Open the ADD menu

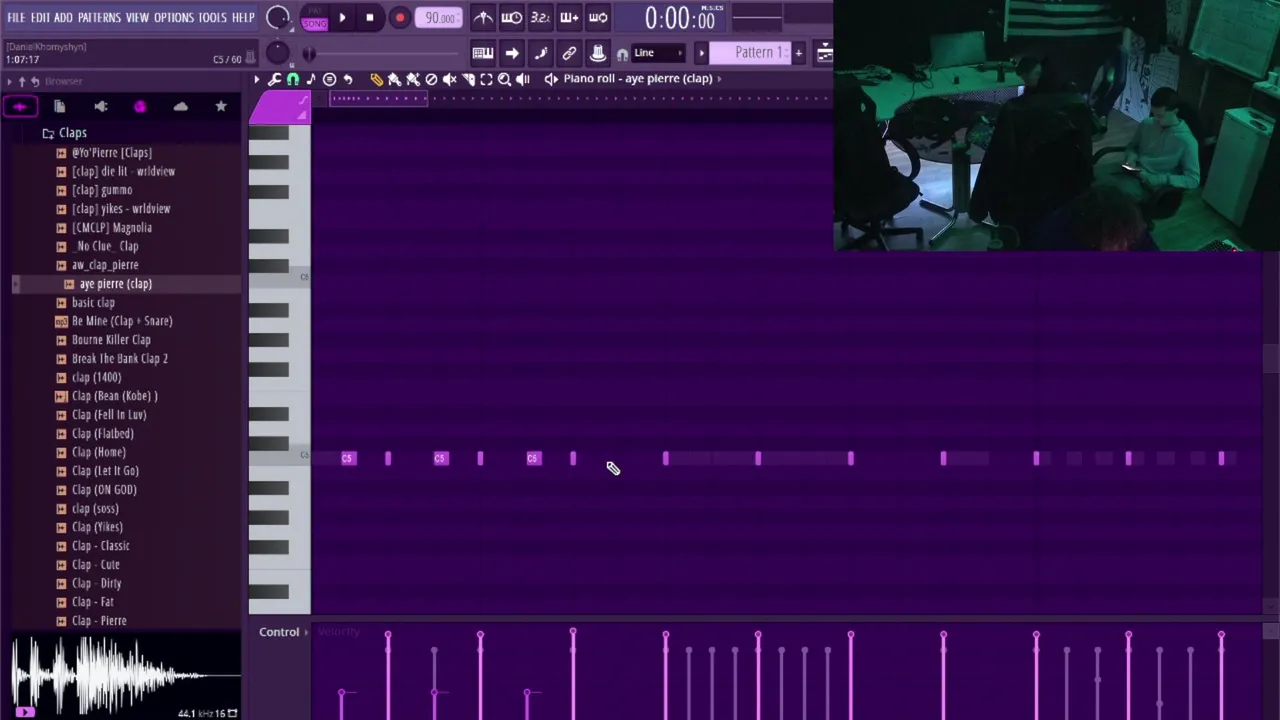(63, 18)
